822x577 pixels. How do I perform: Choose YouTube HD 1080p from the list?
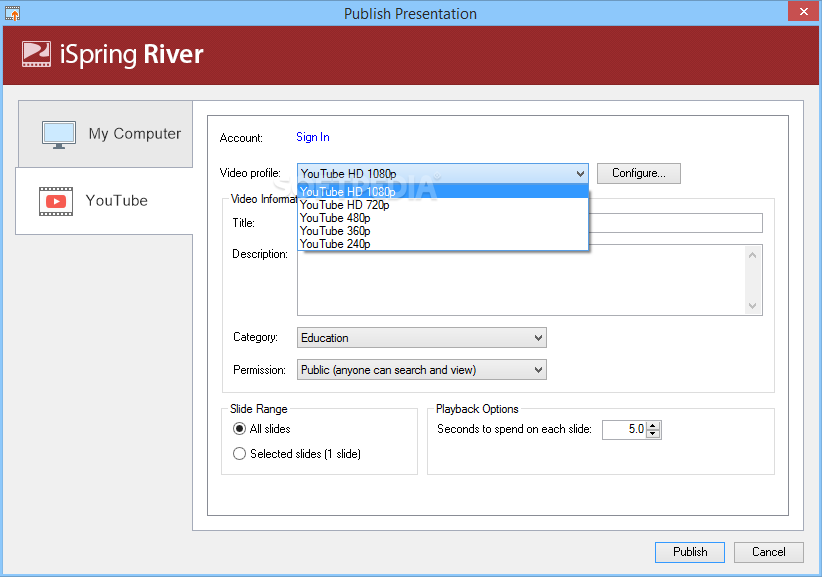(443, 192)
